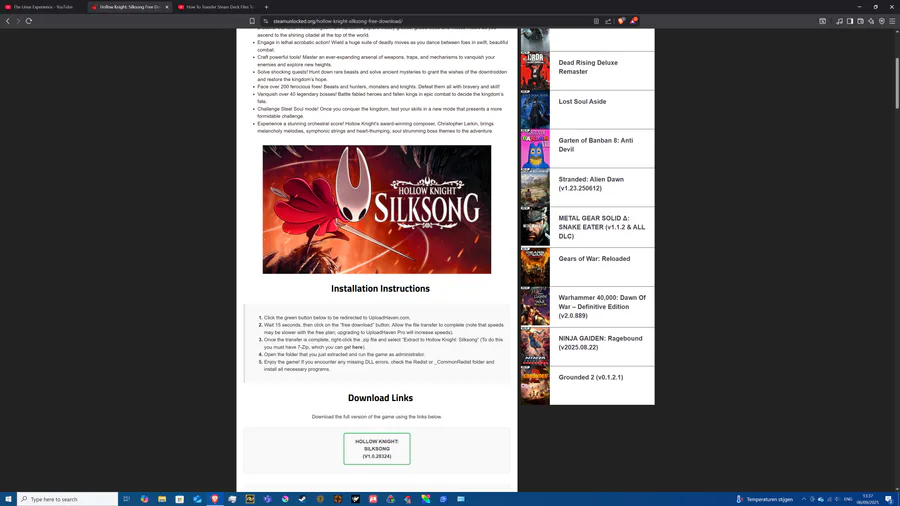
Task: Open the music note playlist icon
Action: [x=839, y=21]
